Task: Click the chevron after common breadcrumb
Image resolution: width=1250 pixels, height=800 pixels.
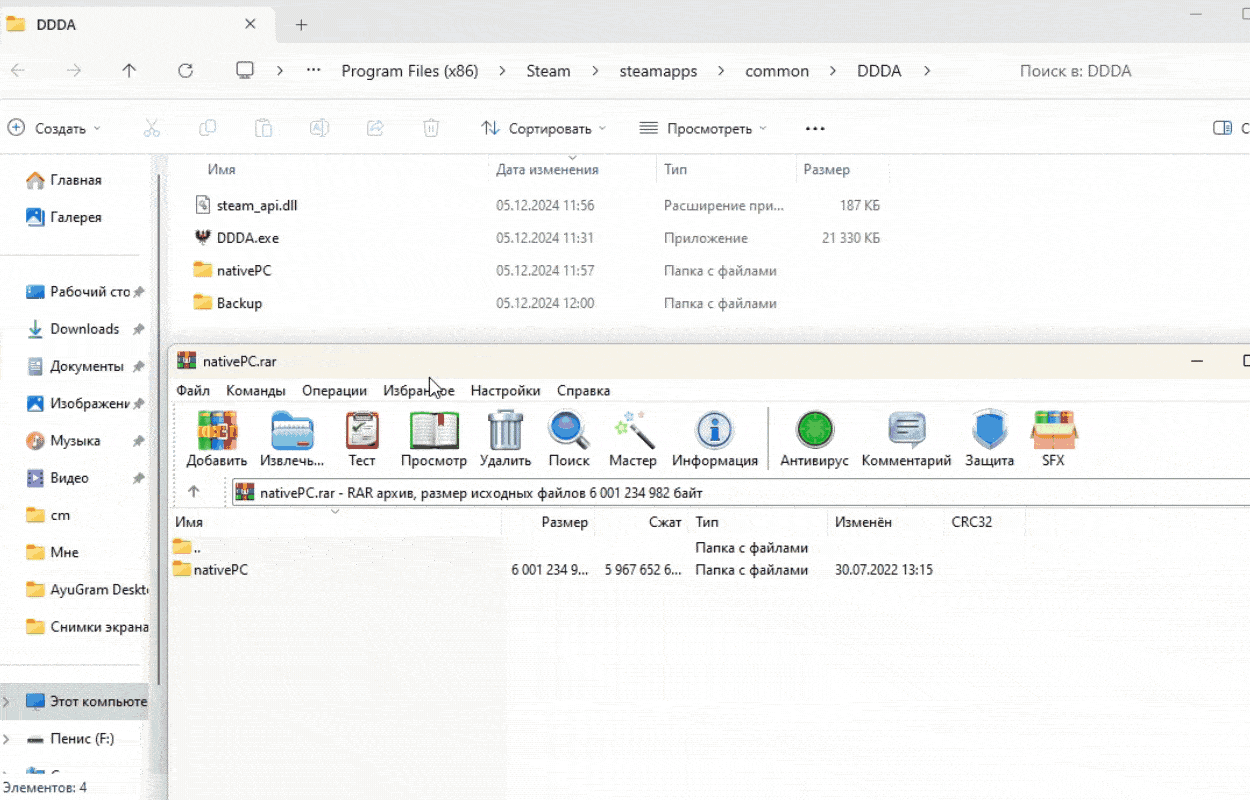Action: click(832, 71)
